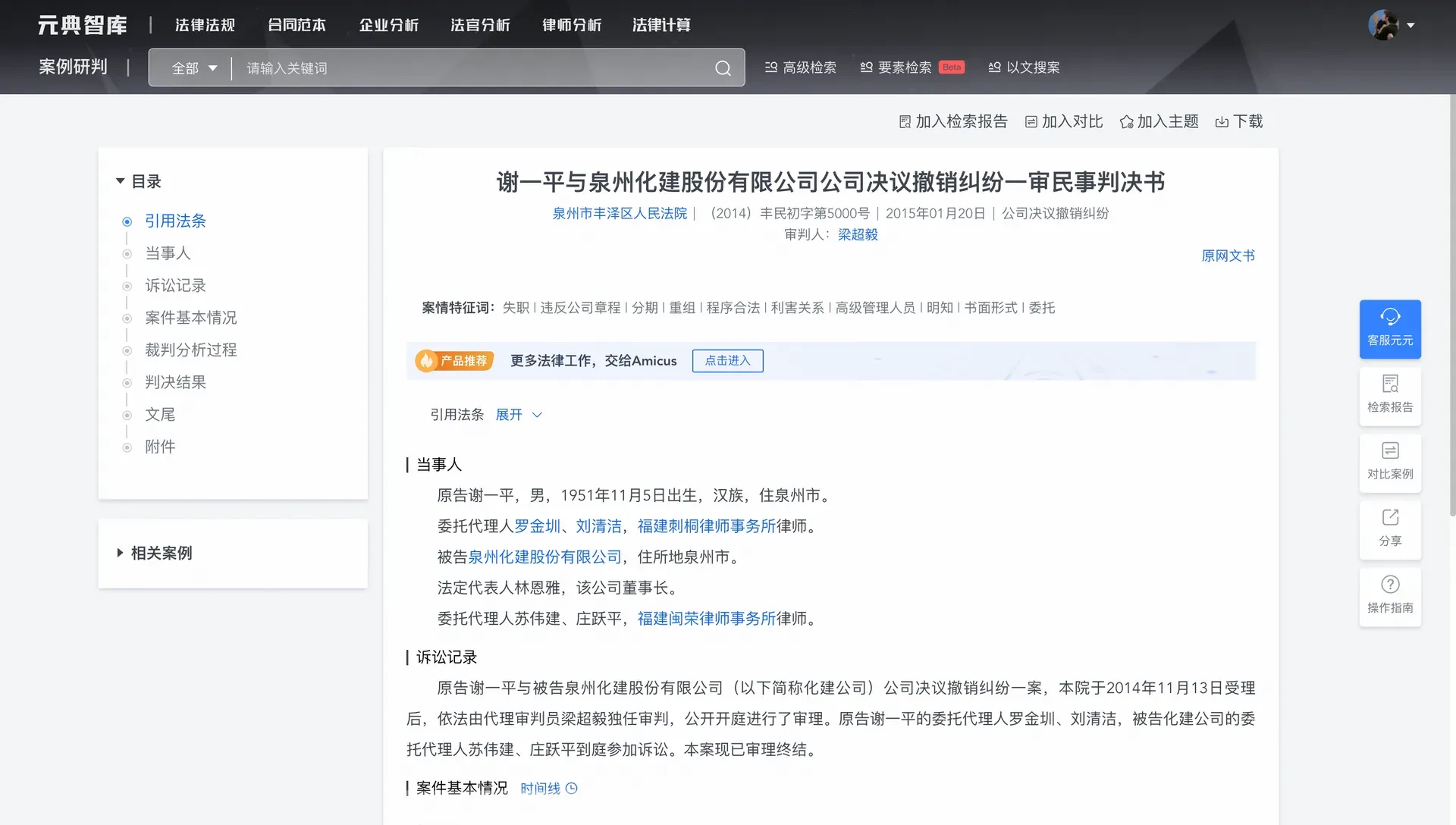This screenshot has width=1456, height=825.
Task: Open lawyer 罗金圳 link
Action: point(537,526)
